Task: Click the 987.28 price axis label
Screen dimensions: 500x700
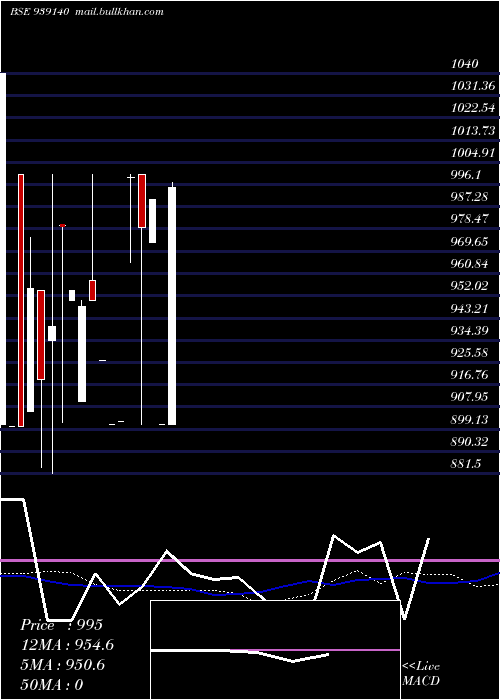Action: click(x=469, y=197)
